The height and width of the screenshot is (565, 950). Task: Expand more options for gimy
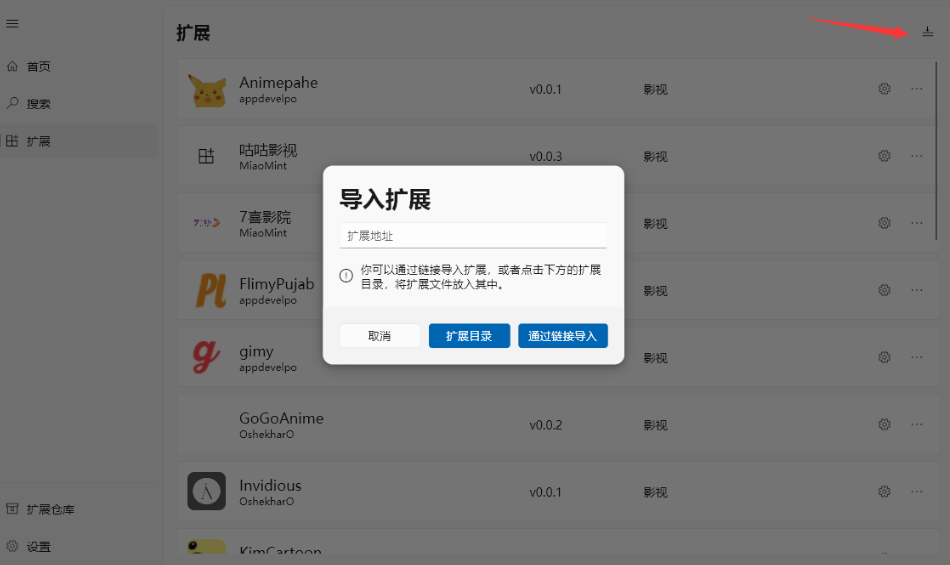[917, 357]
